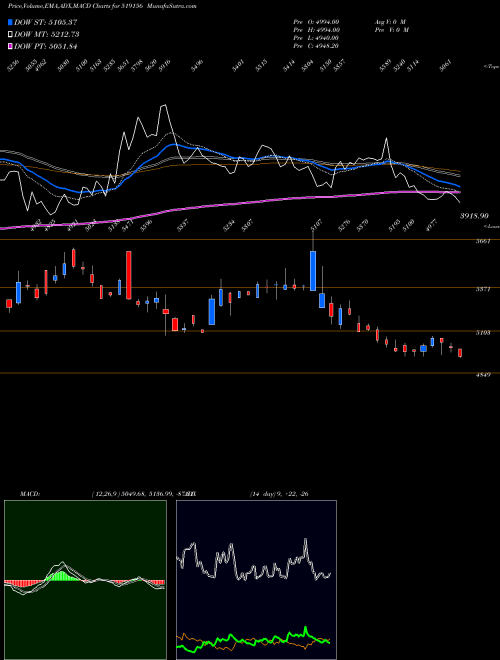This screenshot has width=500, height=660.
Task: Click the 4849 price level label
Action: coord(483,375)
